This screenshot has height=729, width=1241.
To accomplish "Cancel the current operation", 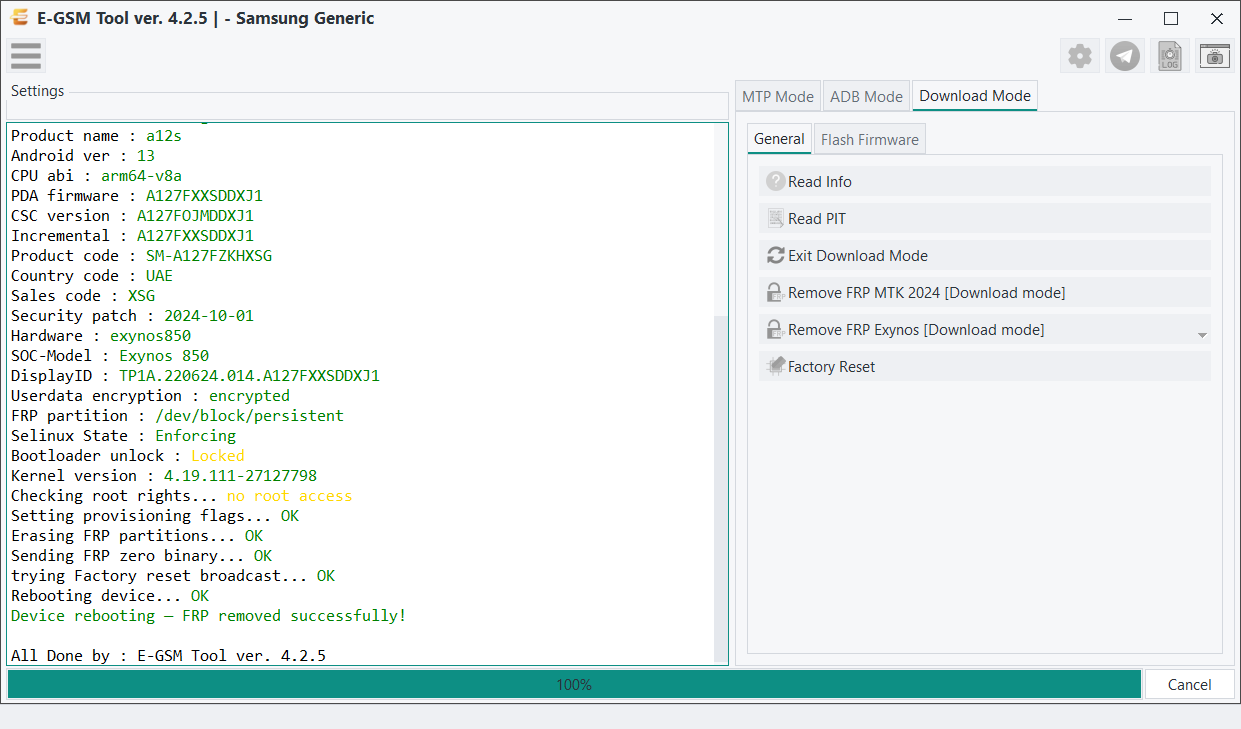I will pyautogui.click(x=1189, y=684).
